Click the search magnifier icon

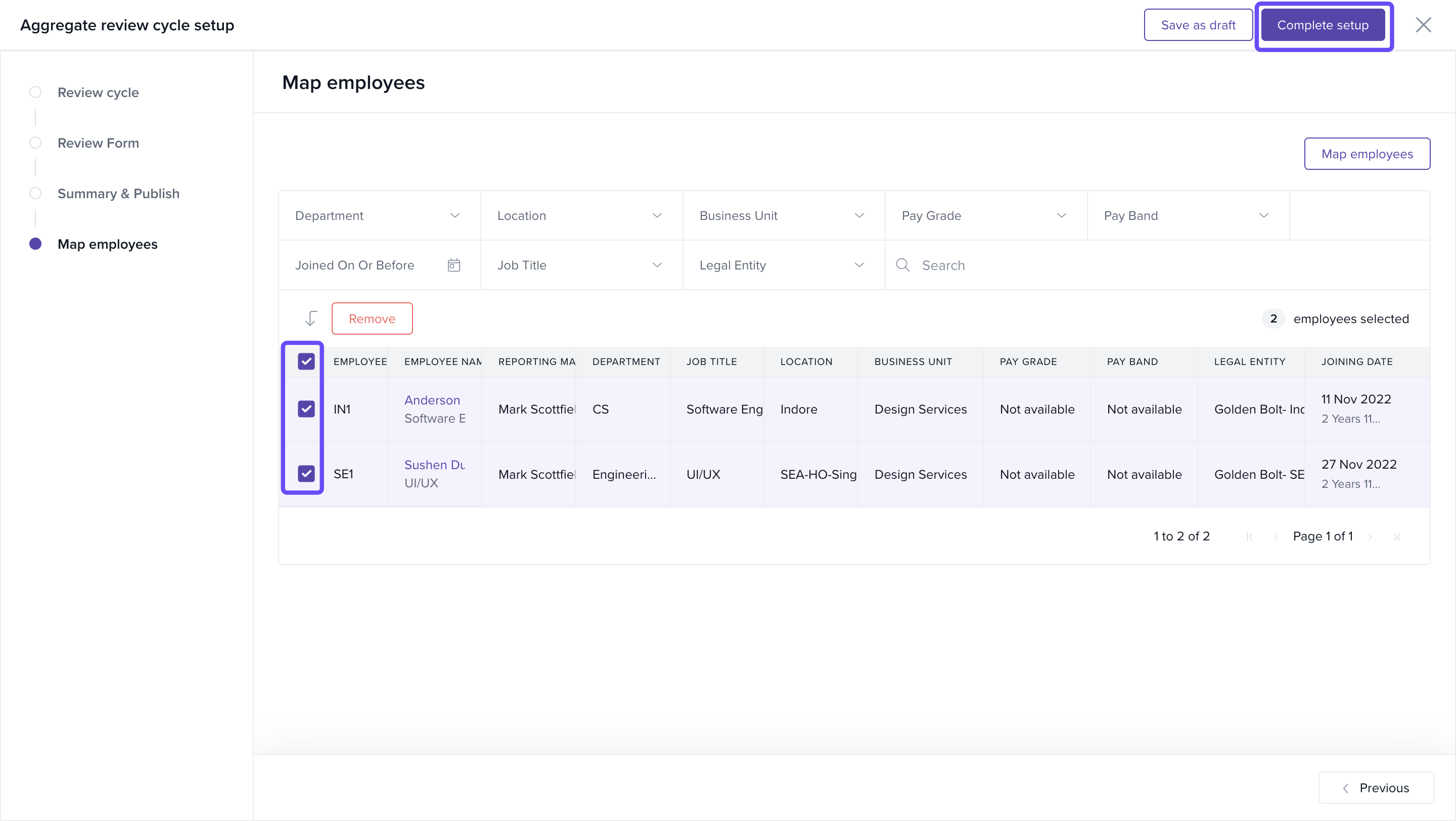point(902,265)
